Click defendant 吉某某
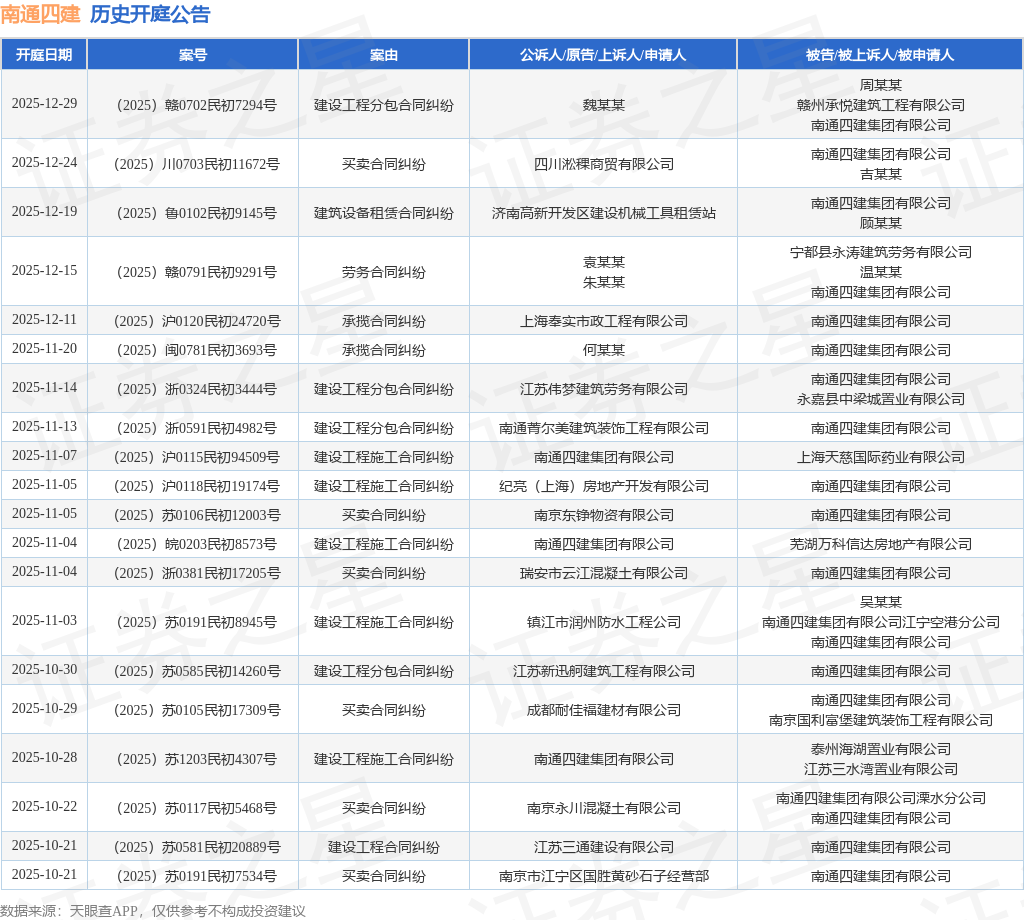Image resolution: width=1024 pixels, height=920 pixels. (880, 174)
